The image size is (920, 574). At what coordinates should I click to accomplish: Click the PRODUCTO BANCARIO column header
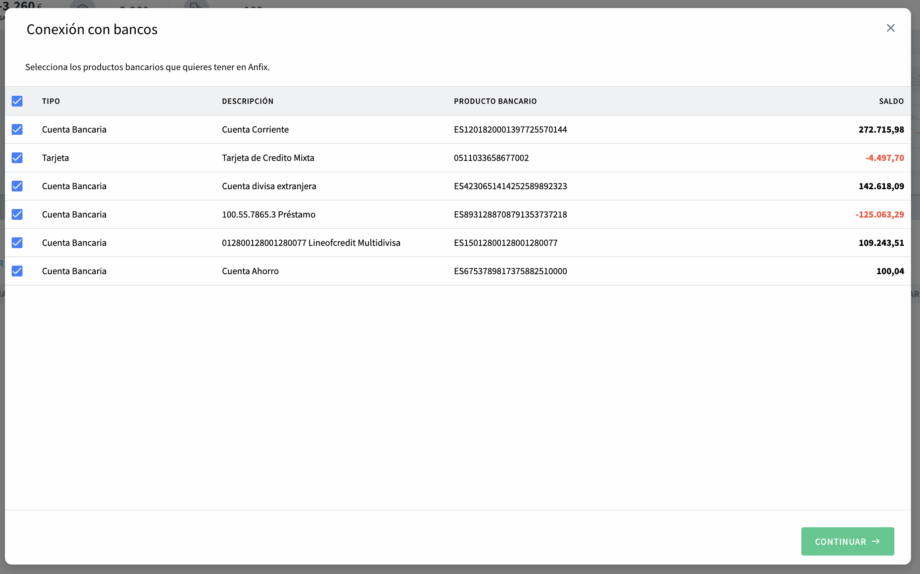pos(495,101)
